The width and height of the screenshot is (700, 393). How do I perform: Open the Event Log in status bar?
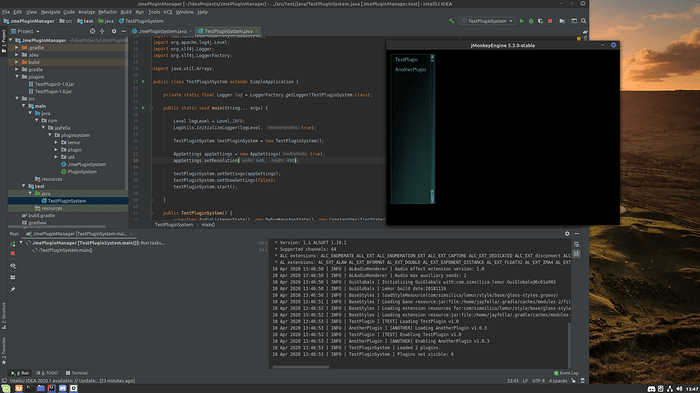click(x=566, y=373)
